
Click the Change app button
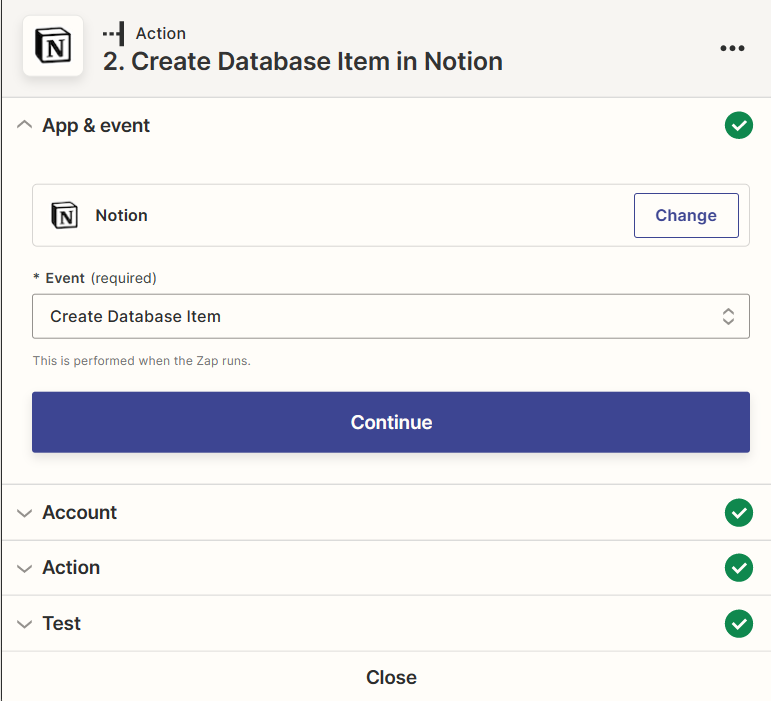pos(686,215)
